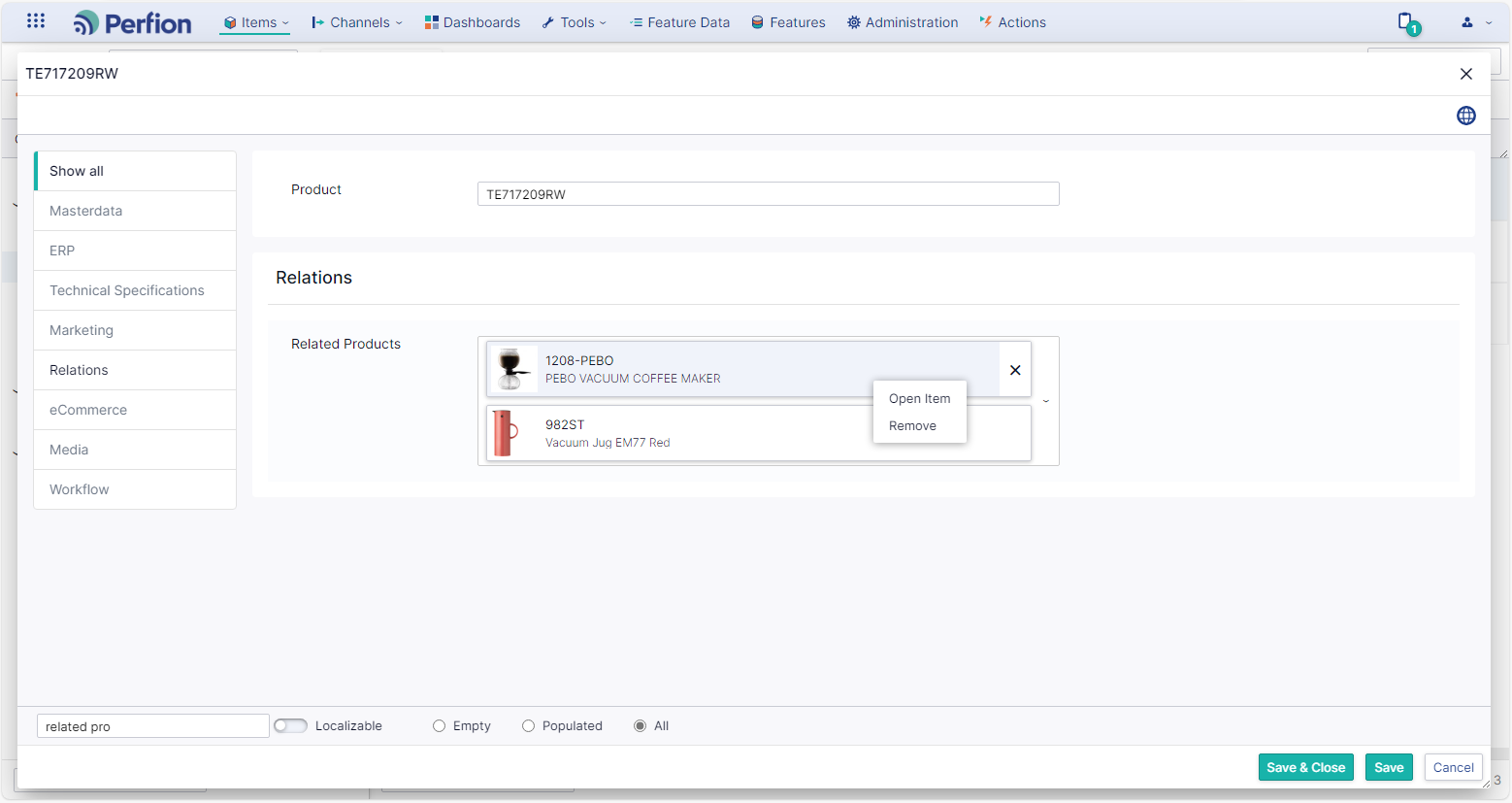Select the Empty radio button
Viewport: 1512px width, 803px height.
pos(439,725)
